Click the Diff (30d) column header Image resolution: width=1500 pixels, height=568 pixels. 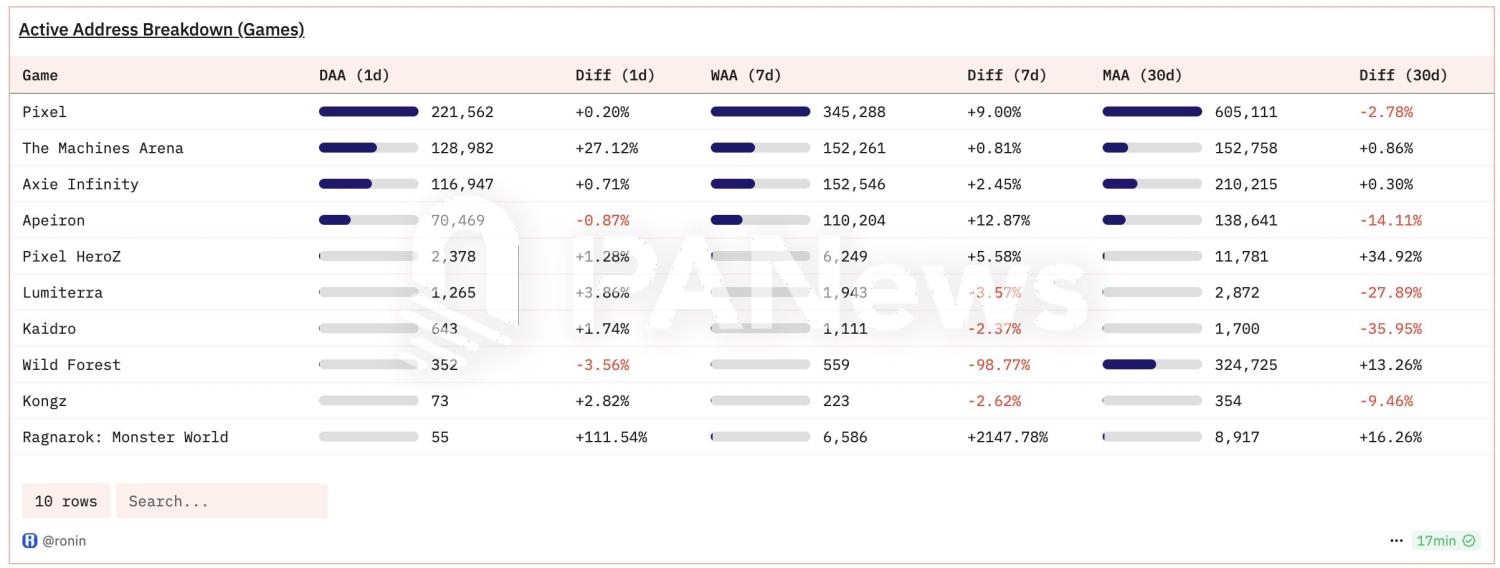(1403, 75)
